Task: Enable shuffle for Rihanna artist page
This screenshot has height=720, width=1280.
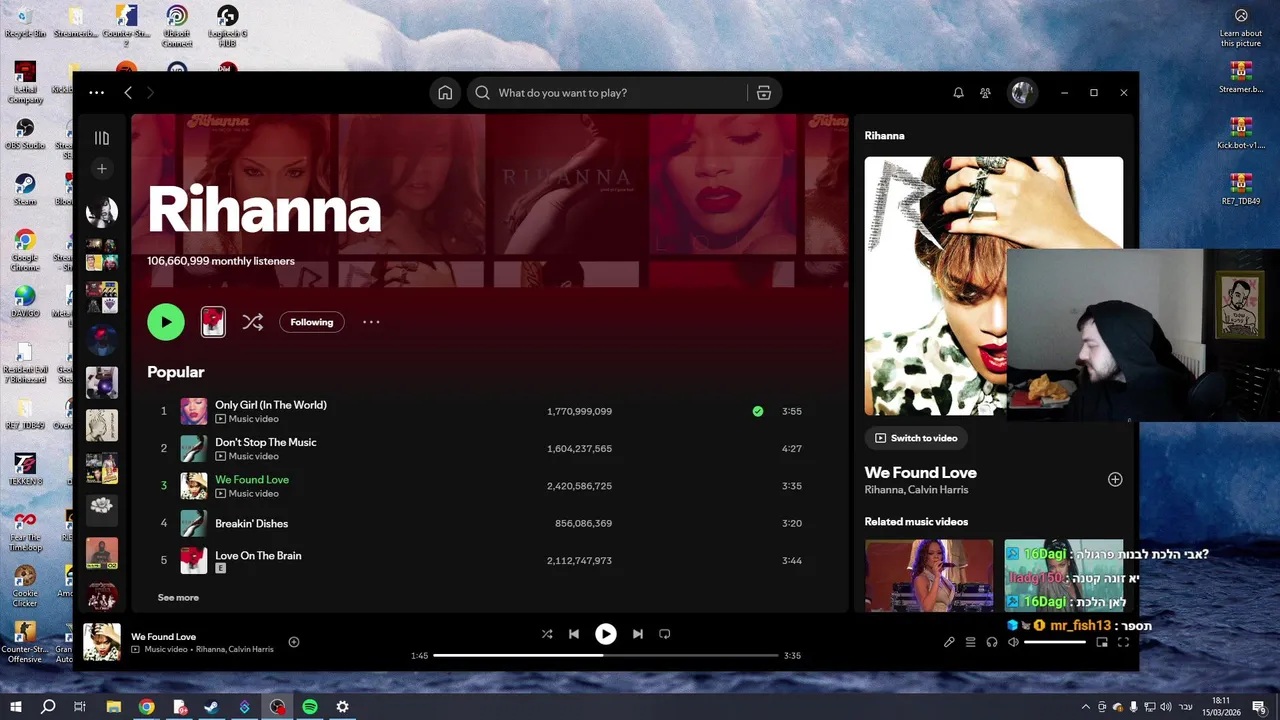Action: [252, 322]
